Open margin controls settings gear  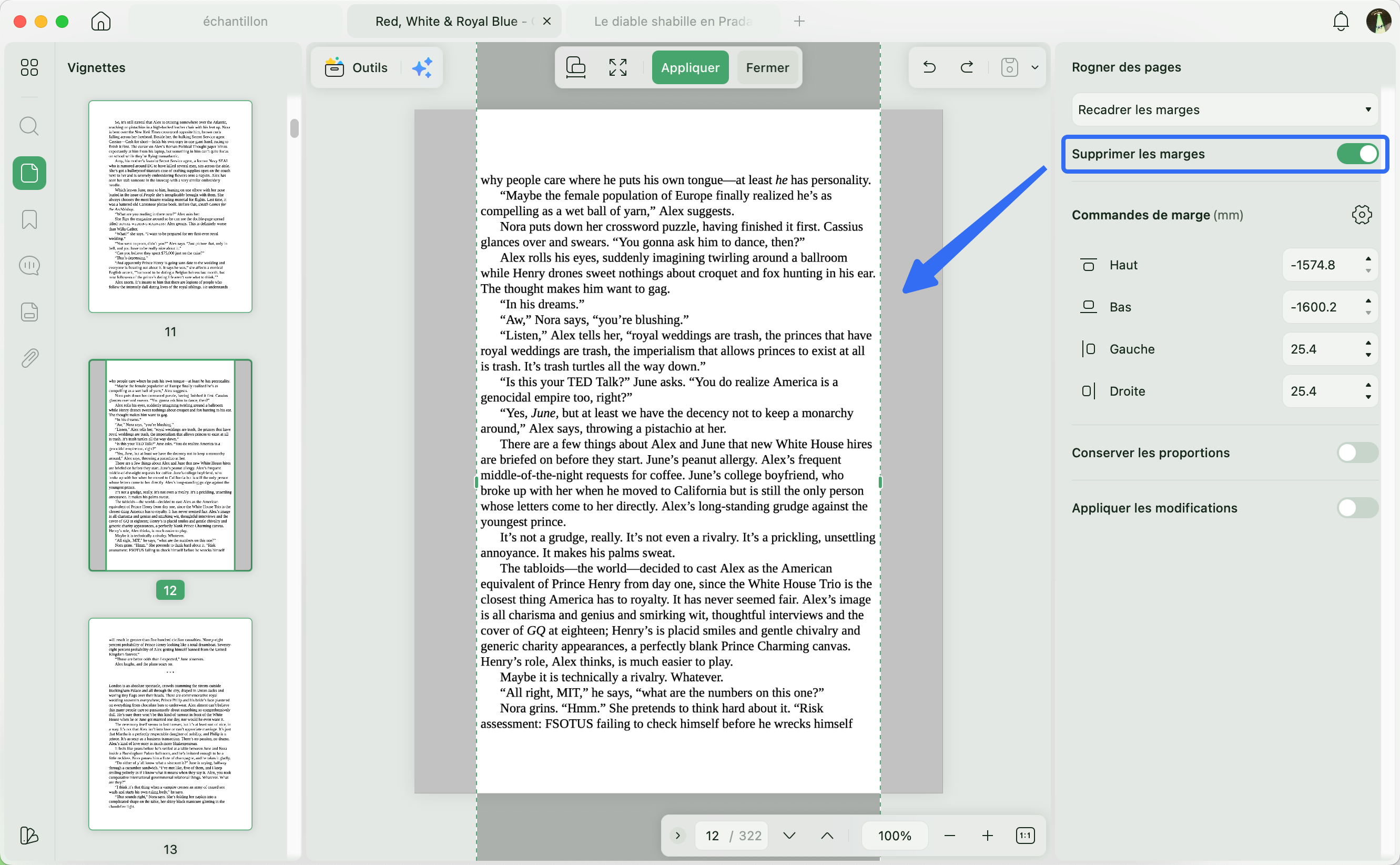[1362, 215]
